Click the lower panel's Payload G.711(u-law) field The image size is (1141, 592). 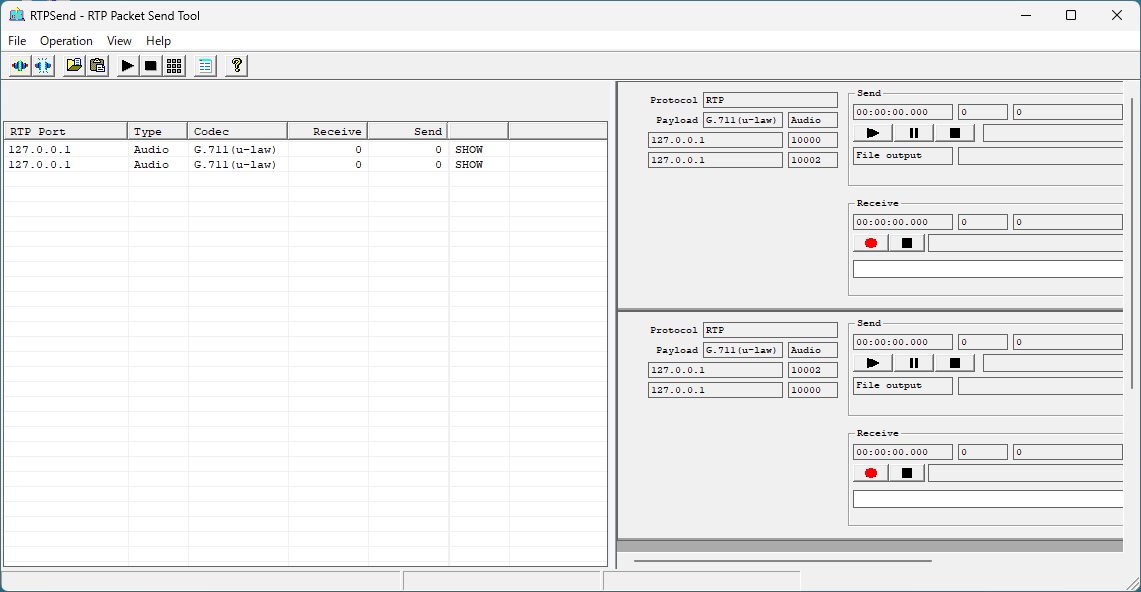coord(743,350)
